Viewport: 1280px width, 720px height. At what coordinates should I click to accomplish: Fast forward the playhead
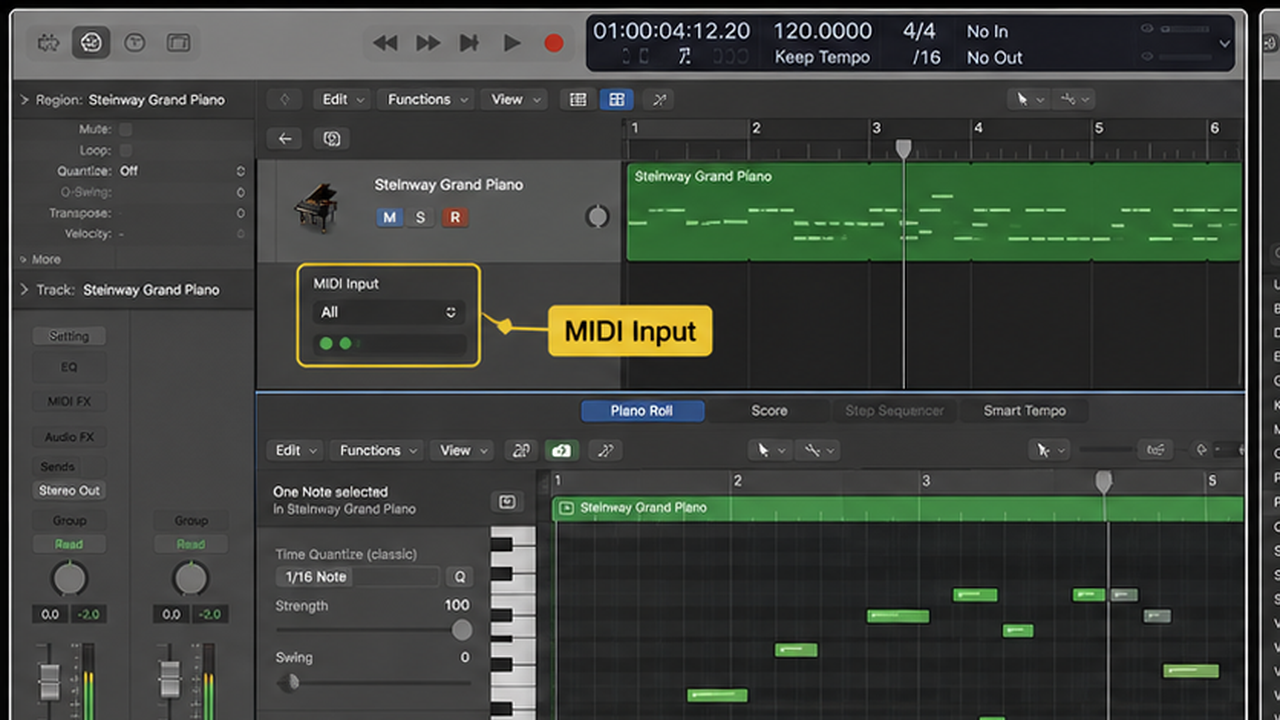pos(428,43)
